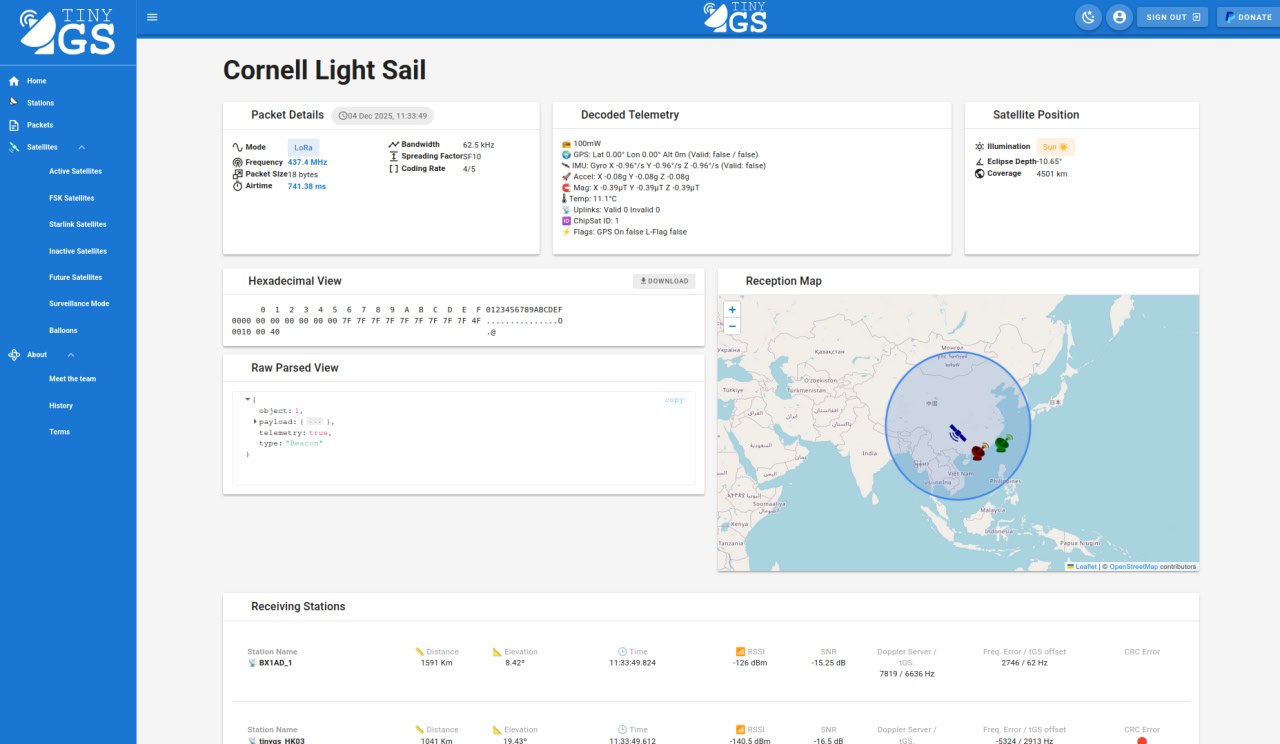Click the Temp: 11.1°C telemetry line

pos(590,199)
